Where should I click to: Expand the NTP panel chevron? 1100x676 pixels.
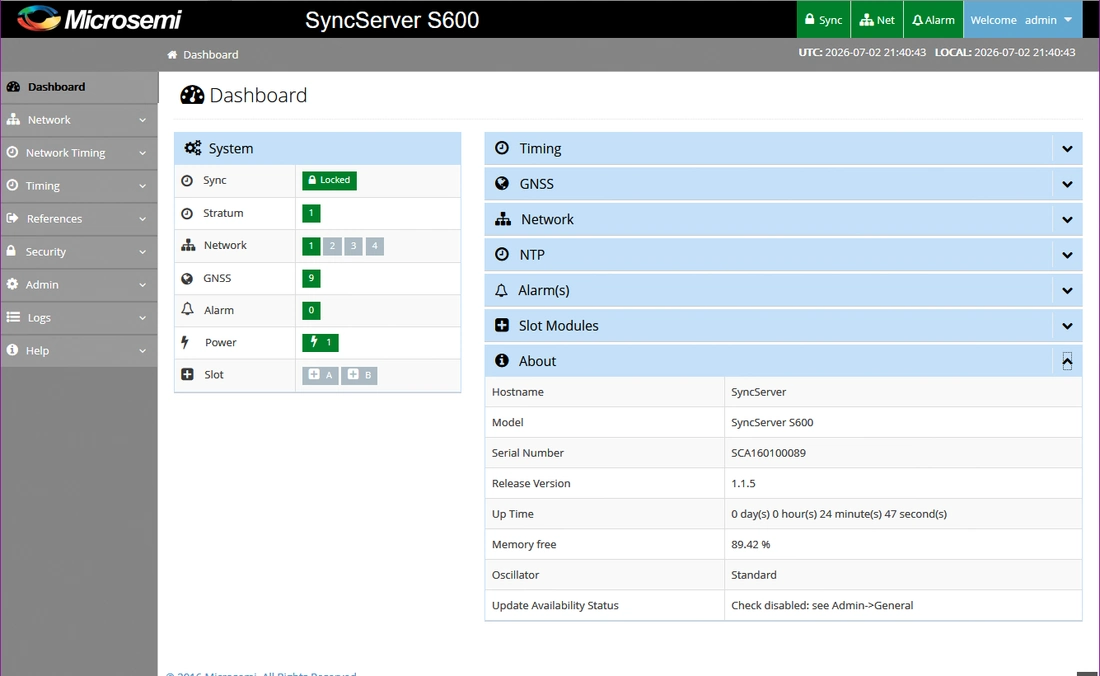coord(1067,255)
